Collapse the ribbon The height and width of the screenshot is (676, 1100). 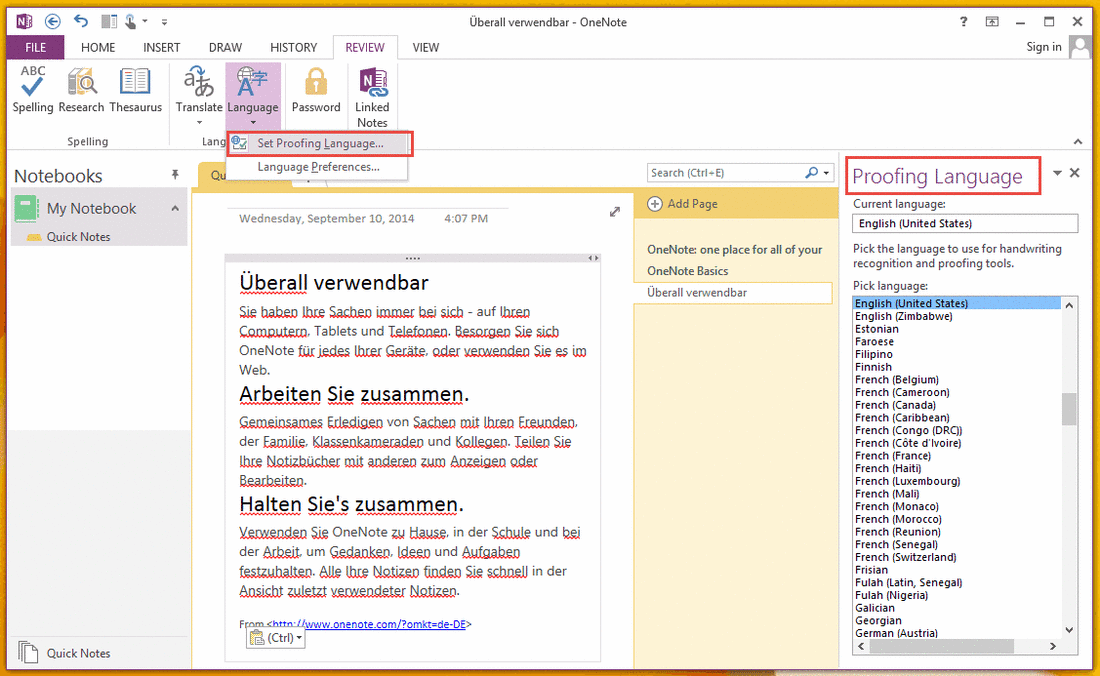(x=1078, y=142)
